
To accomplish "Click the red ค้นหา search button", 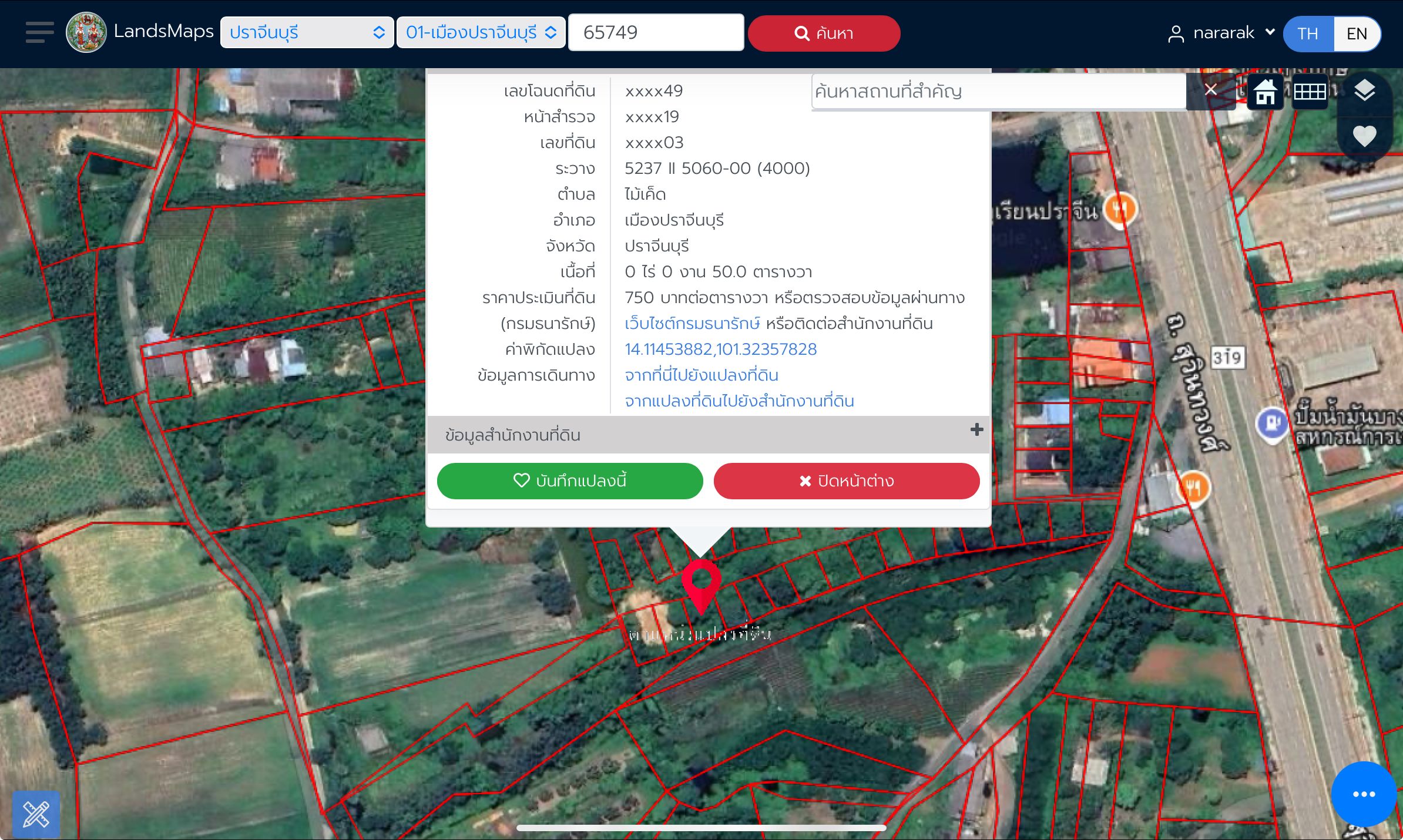I will pos(824,33).
